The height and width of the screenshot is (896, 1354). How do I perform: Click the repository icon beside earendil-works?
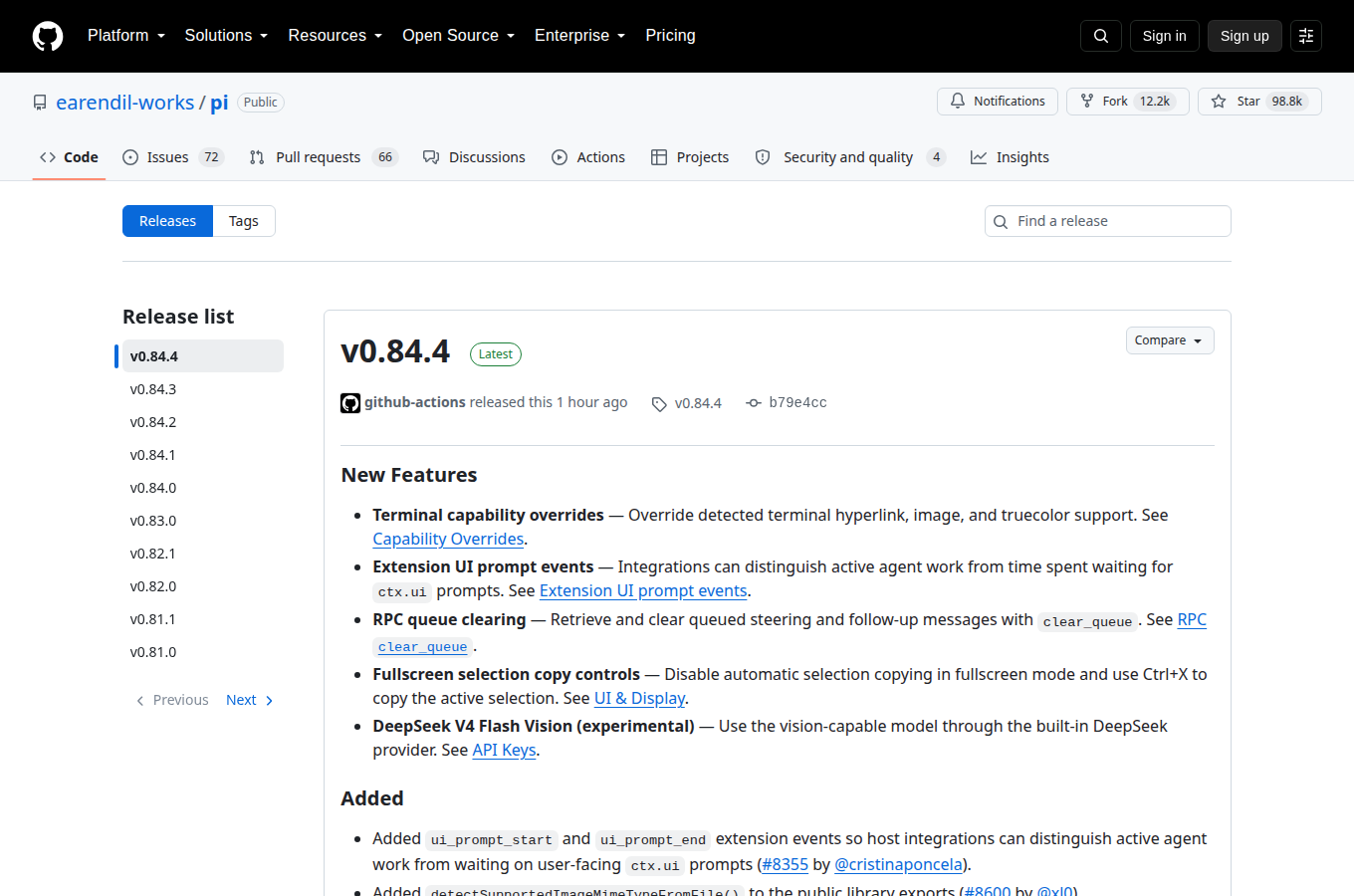pyautogui.click(x=40, y=103)
